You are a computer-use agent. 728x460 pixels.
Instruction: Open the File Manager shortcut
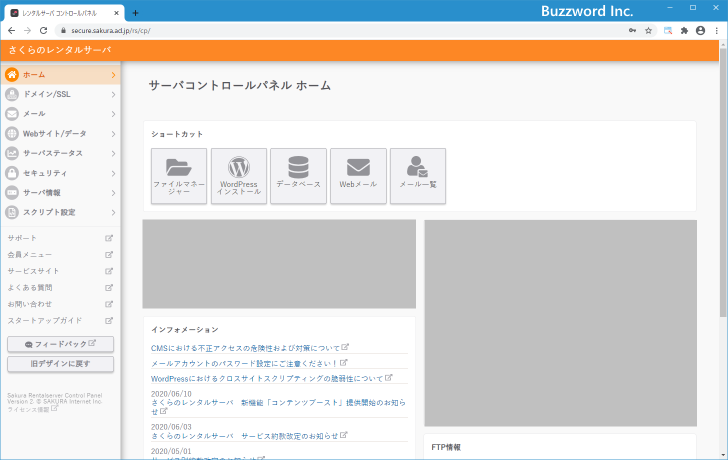(179, 176)
